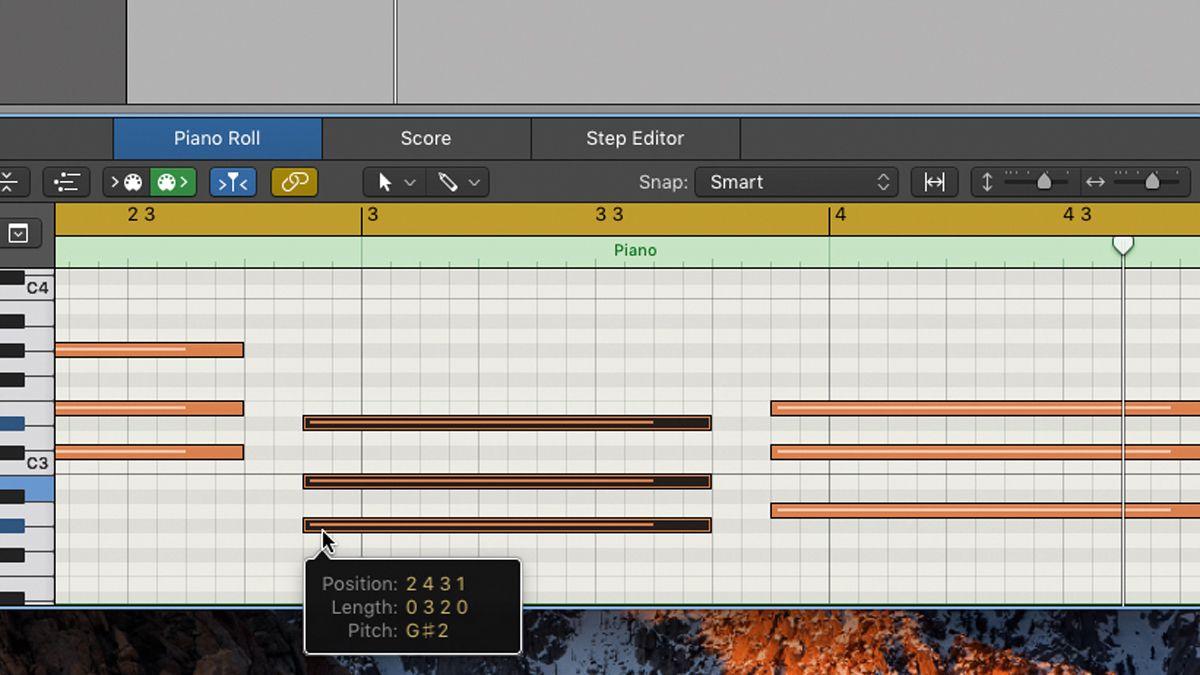The image size is (1200, 675).
Task: Click the zoom-to-fit selection icon
Action: pos(935,182)
